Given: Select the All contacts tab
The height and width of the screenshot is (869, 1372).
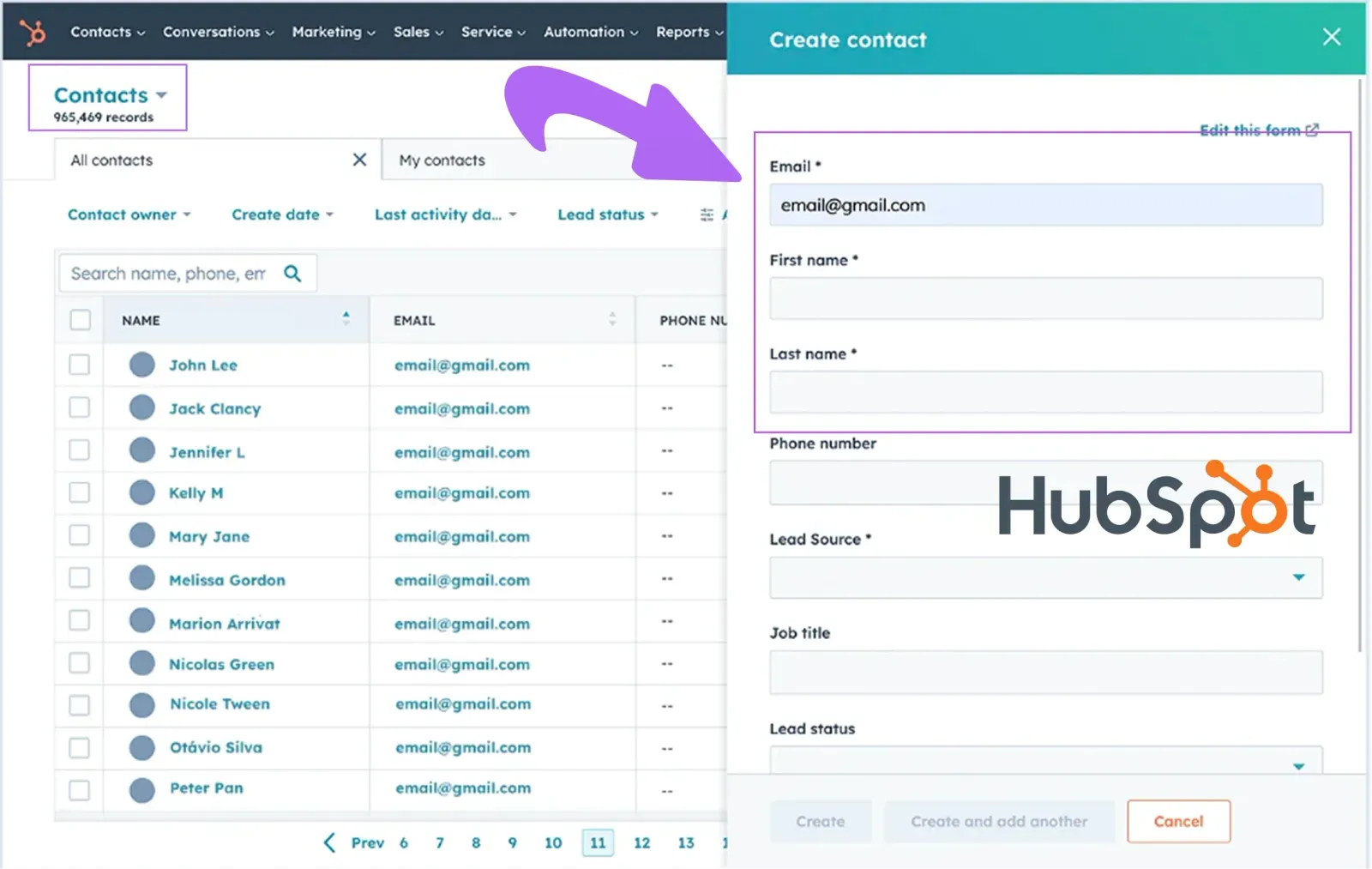Looking at the screenshot, I should 111,160.
